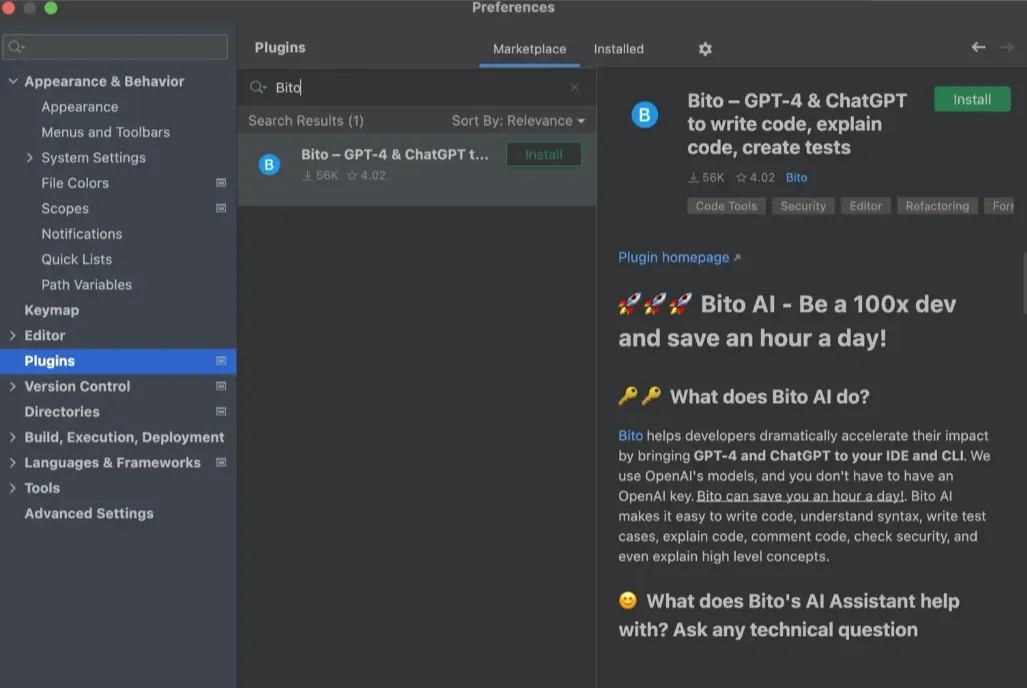This screenshot has width=1027, height=688.
Task: Click the forward navigation arrow
Action: (1008, 46)
